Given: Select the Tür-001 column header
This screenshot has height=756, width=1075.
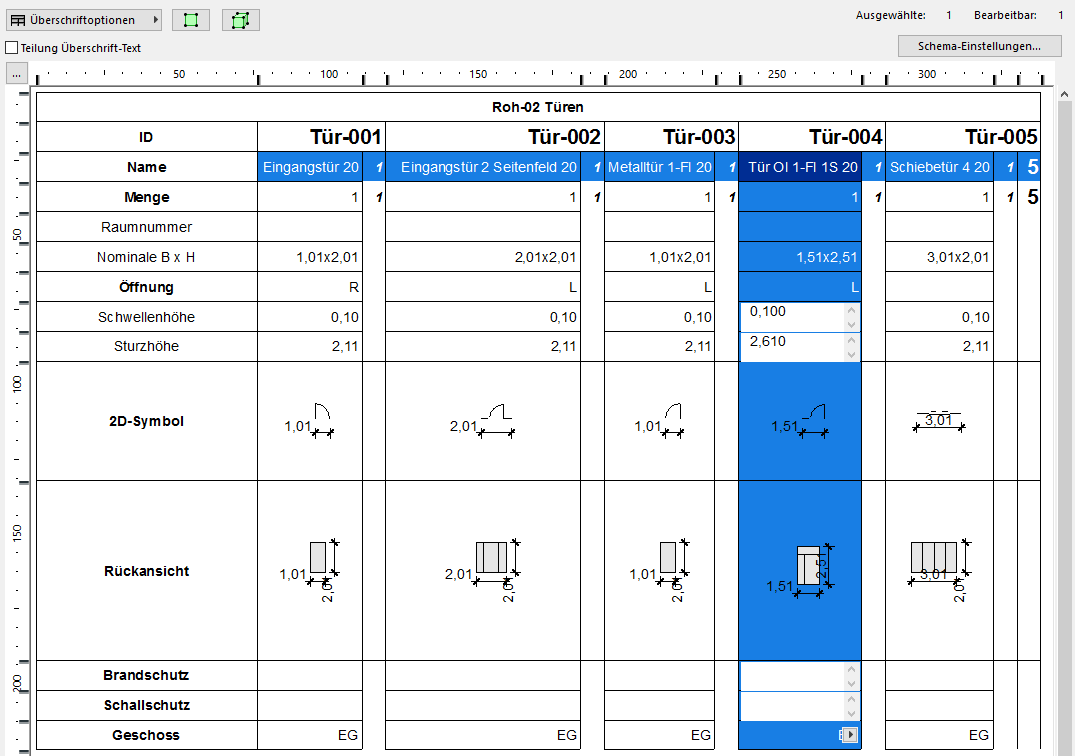Looking at the screenshot, I should click(x=322, y=136).
